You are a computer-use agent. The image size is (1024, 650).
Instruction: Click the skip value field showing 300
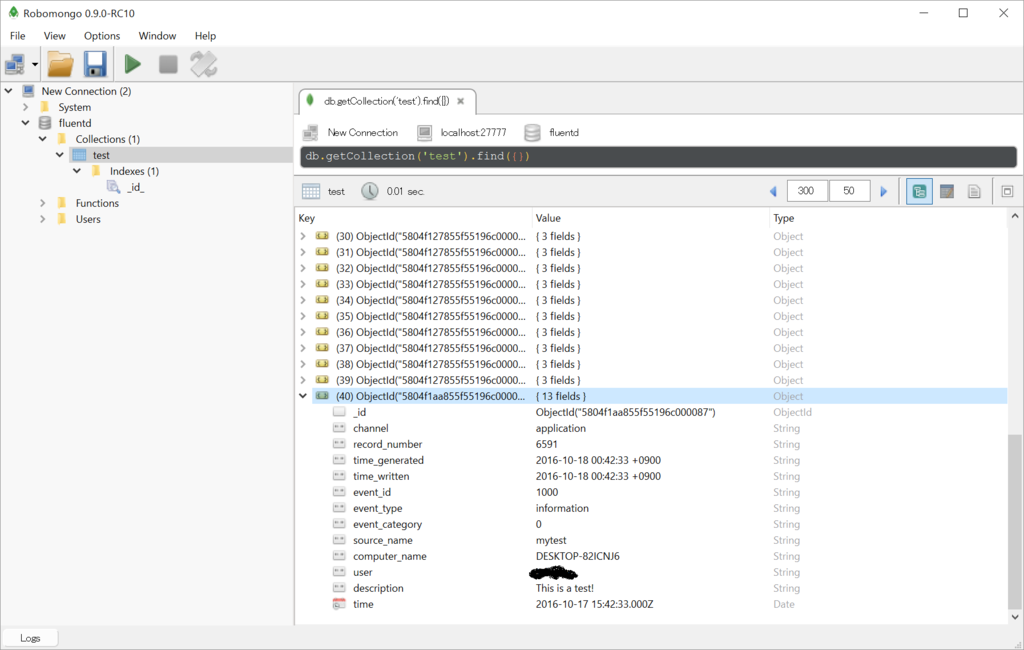point(806,190)
